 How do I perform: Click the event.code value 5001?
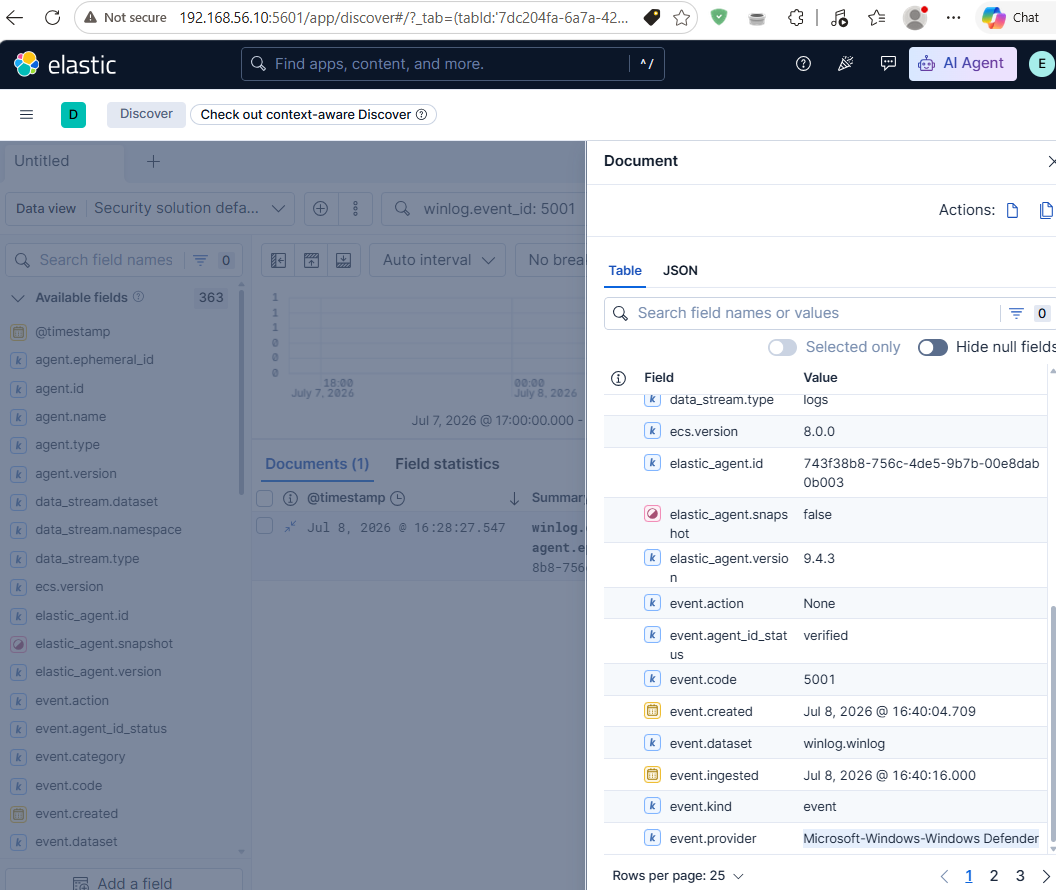(x=819, y=680)
